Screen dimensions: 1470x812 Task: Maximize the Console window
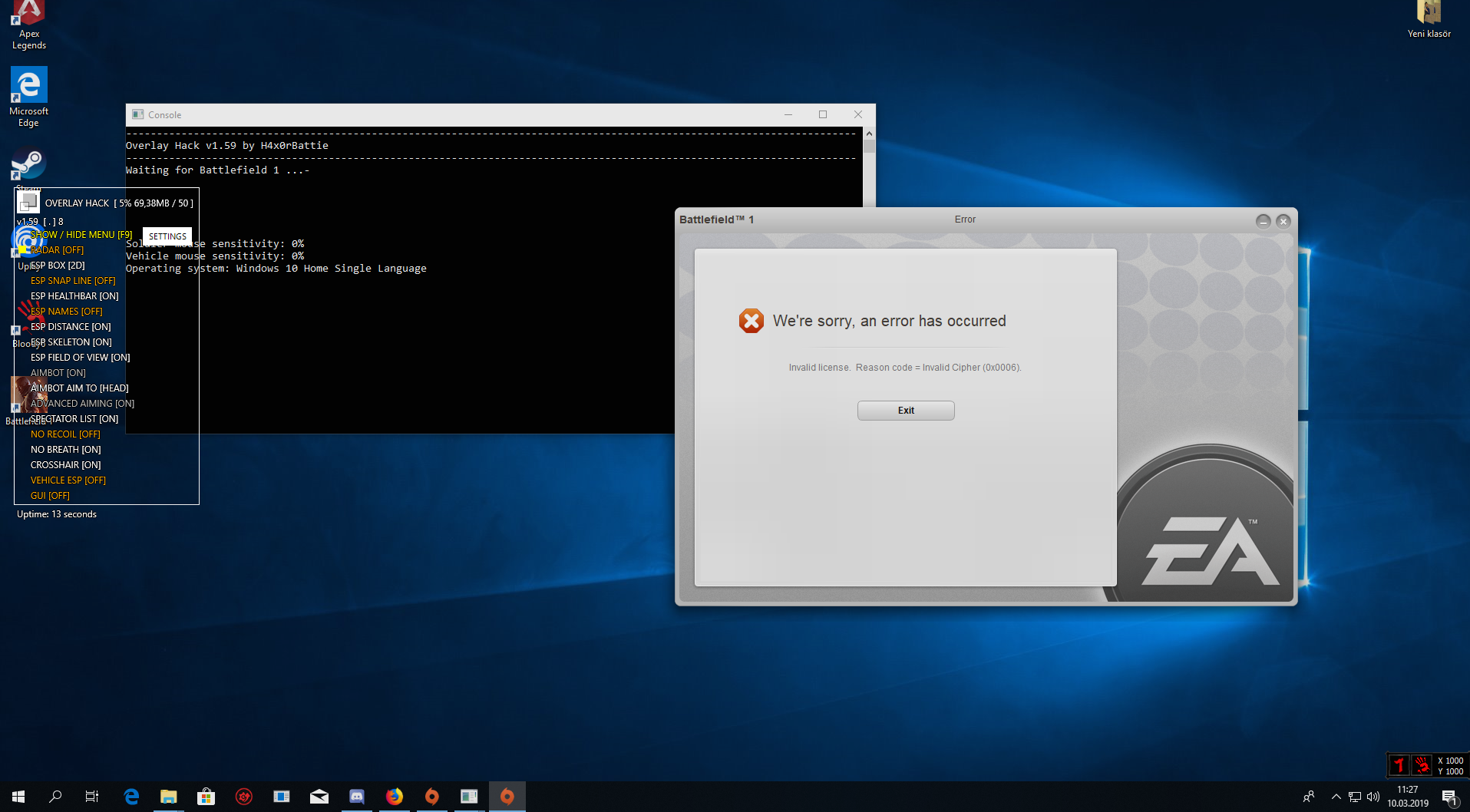coord(823,114)
